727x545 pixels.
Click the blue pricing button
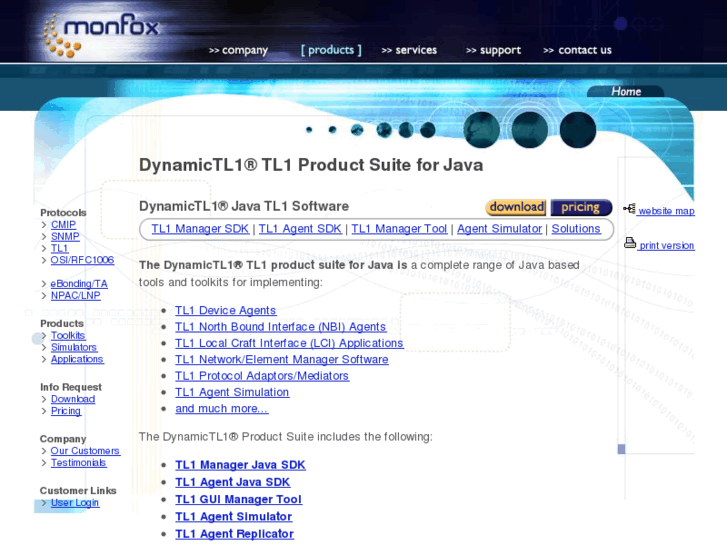click(x=581, y=207)
